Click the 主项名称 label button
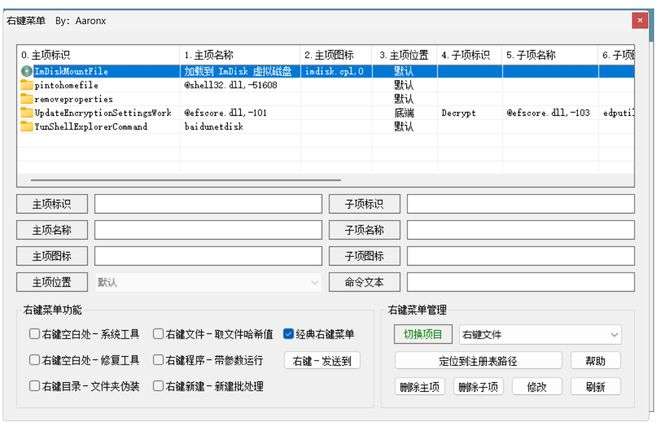The height and width of the screenshot is (429, 660). coord(52,230)
